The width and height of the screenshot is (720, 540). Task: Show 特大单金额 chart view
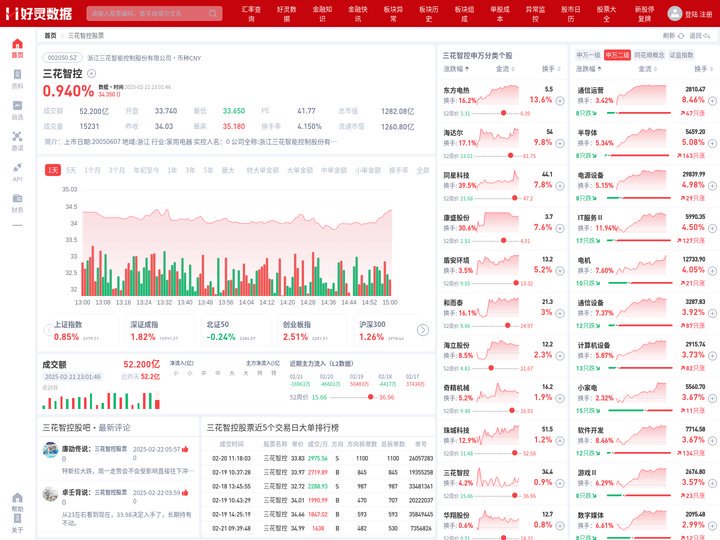coord(263,170)
